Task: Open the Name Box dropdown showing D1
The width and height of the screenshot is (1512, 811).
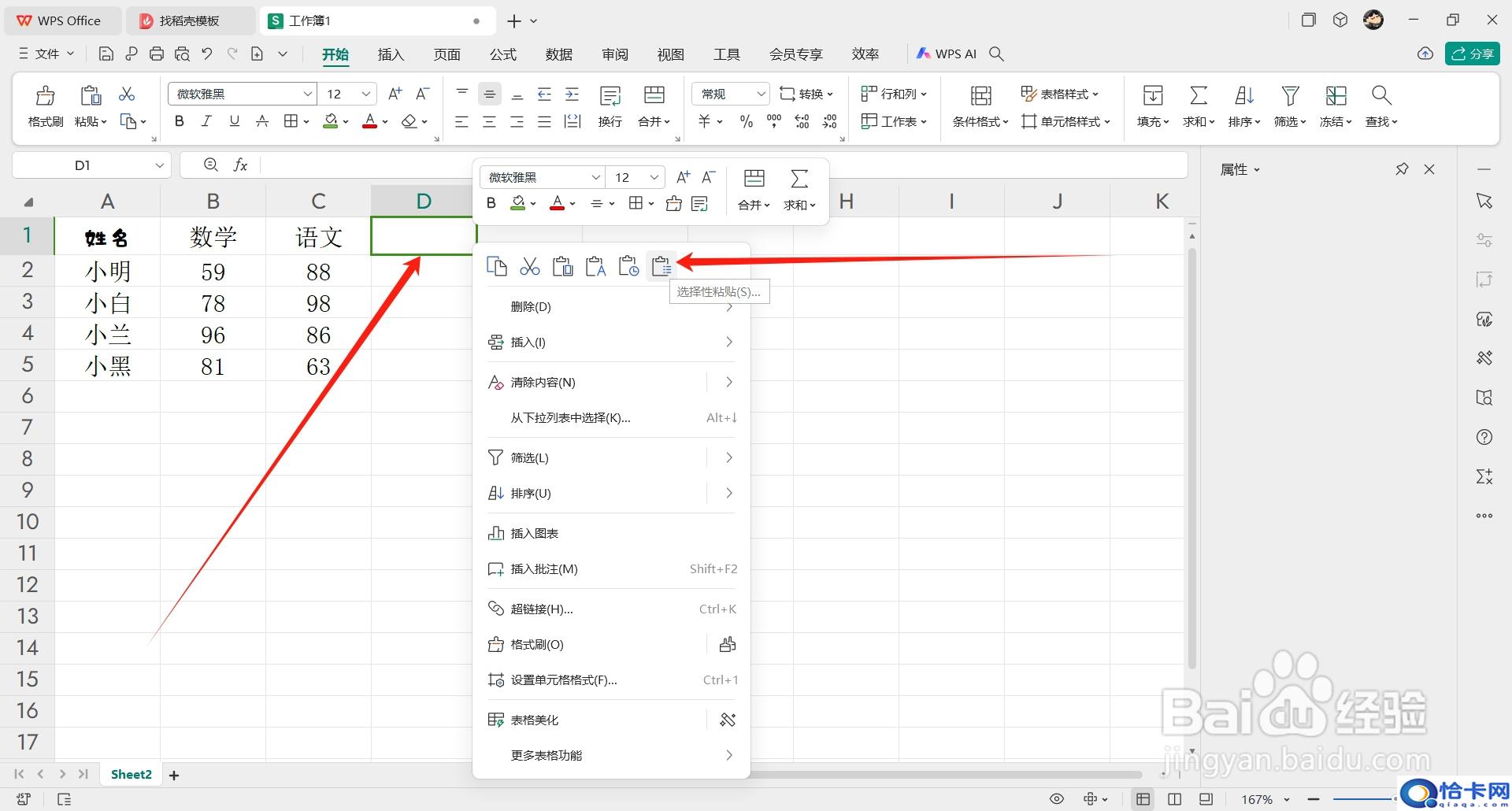Action: click(159, 165)
